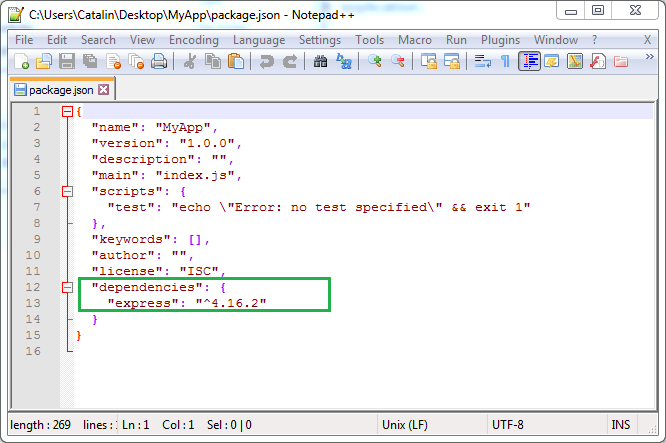Open the Window menu
666x443 pixels.
pos(556,40)
